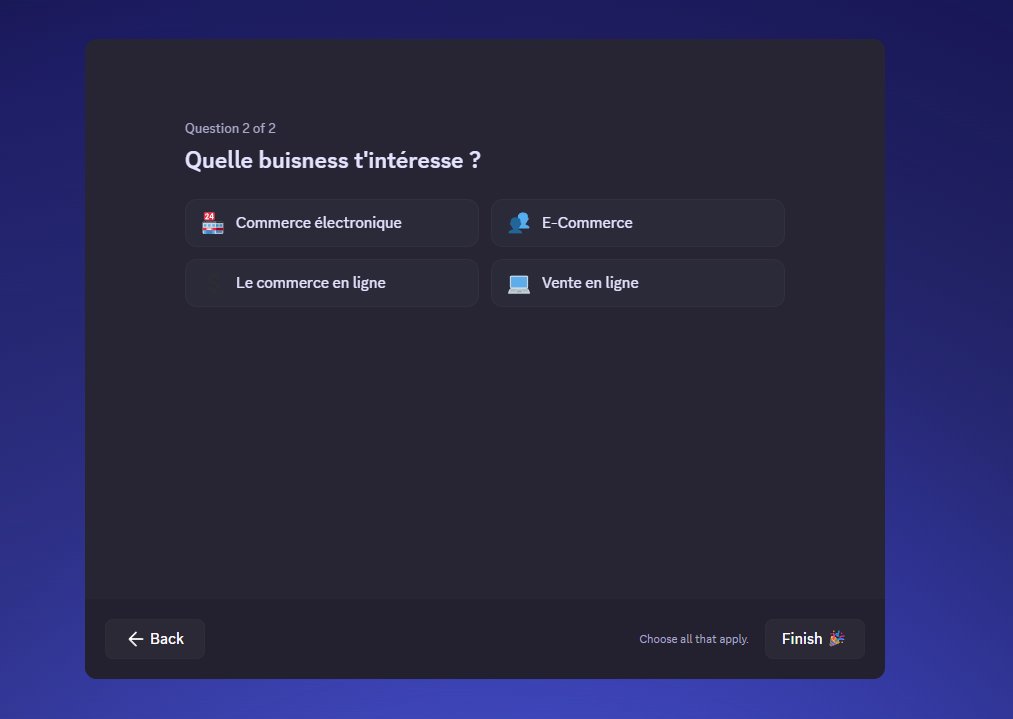Click the laptop icon beside Vente en ligne
Image resolution: width=1013 pixels, height=719 pixels.
pyautogui.click(x=519, y=284)
